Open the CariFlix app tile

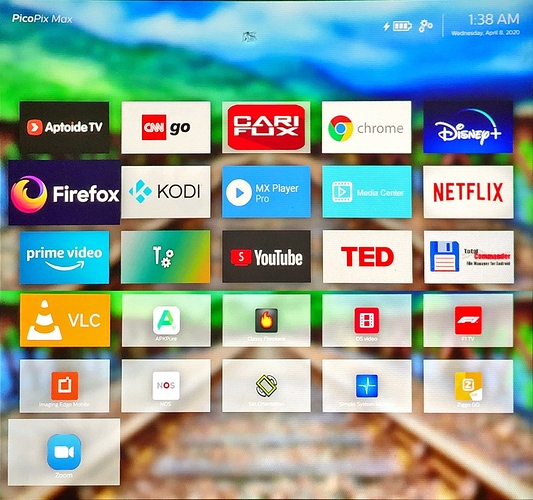tap(266, 127)
